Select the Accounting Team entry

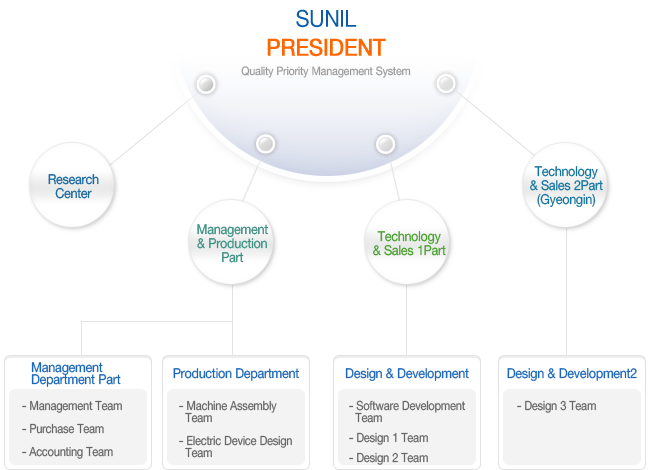tap(68, 452)
